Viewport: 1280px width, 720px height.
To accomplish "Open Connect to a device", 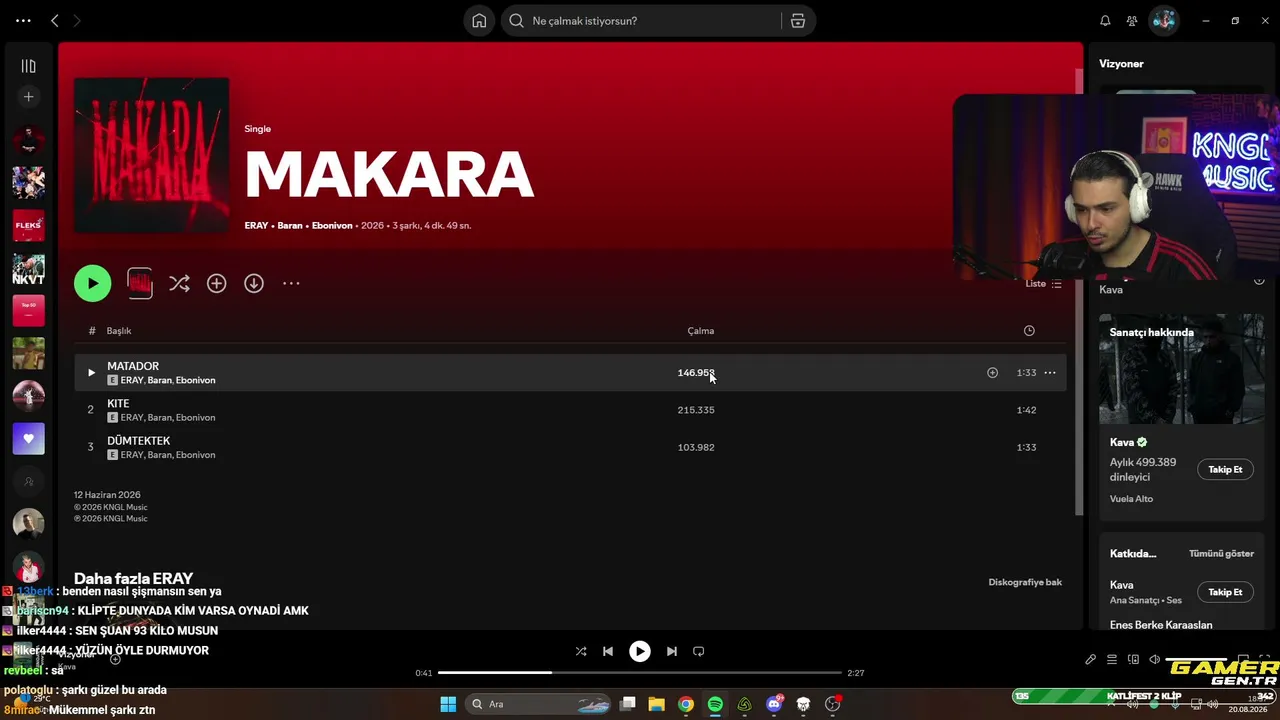I will pos(1133,660).
